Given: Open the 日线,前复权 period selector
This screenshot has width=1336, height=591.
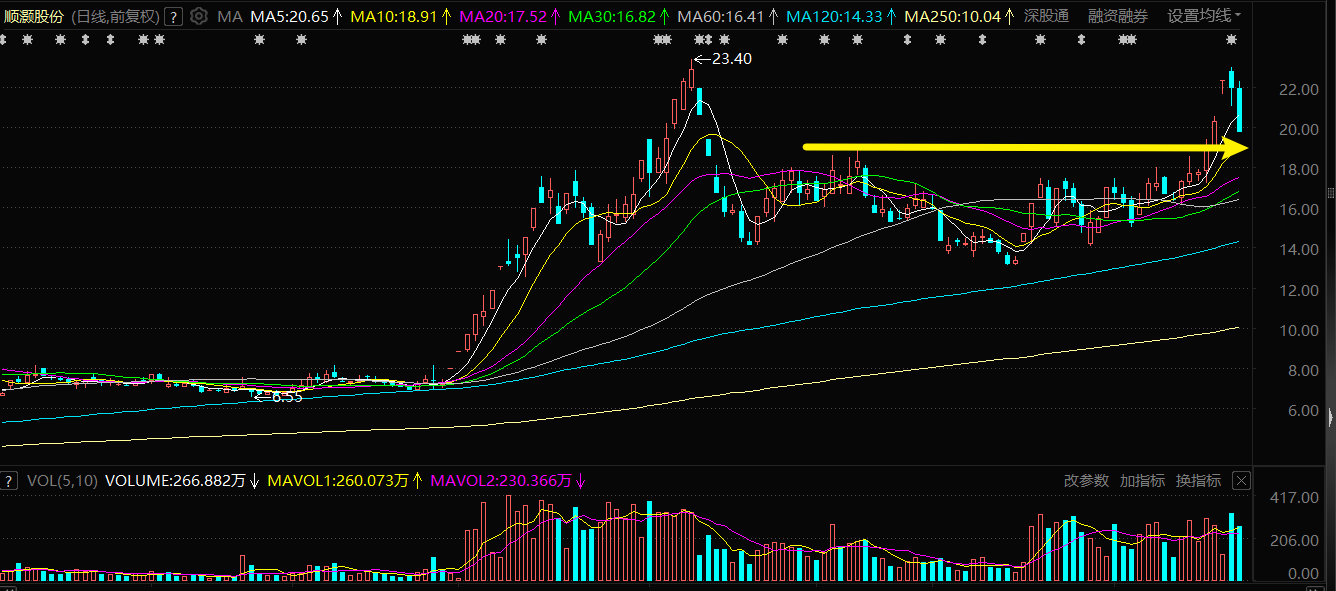Looking at the screenshot, I should pyautogui.click(x=117, y=16).
